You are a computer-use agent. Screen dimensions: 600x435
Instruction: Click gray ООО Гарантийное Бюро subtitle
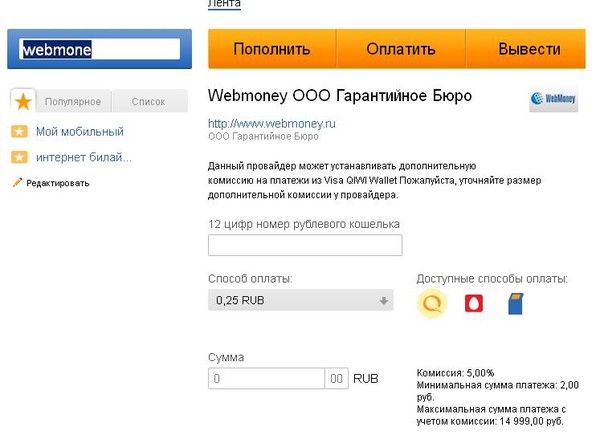pos(263,137)
